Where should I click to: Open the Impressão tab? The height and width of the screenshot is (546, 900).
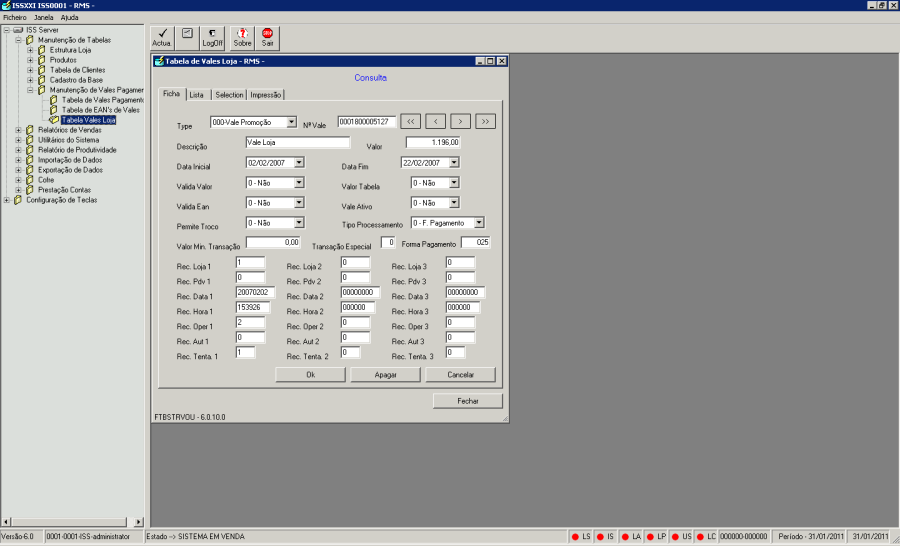click(x=265, y=95)
